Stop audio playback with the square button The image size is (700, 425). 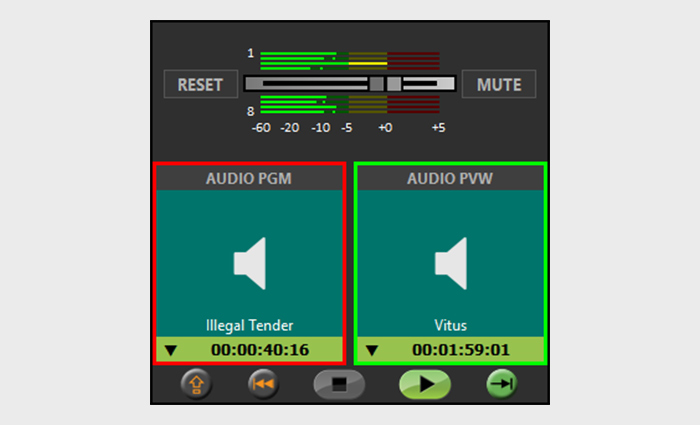339,385
